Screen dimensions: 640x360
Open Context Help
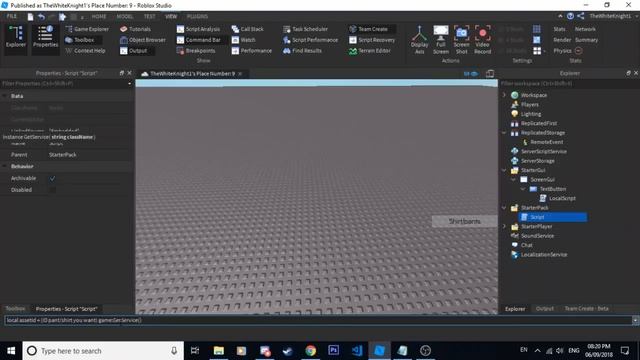[x=85, y=51]
